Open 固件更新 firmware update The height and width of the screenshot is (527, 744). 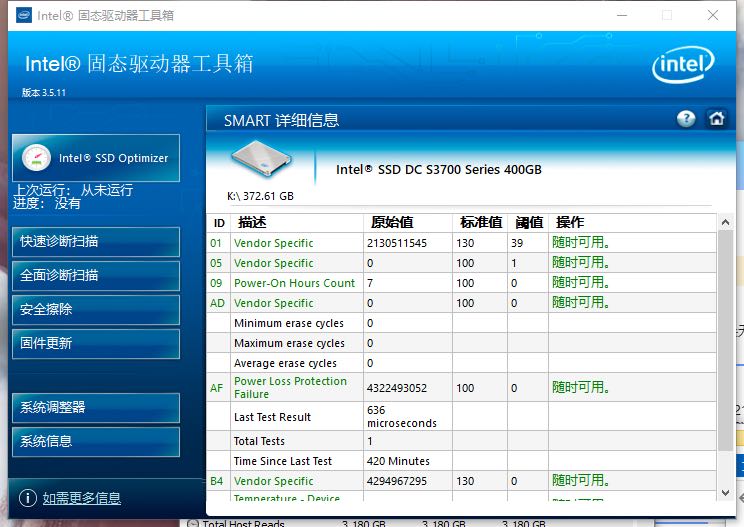(x=96, y=343)
